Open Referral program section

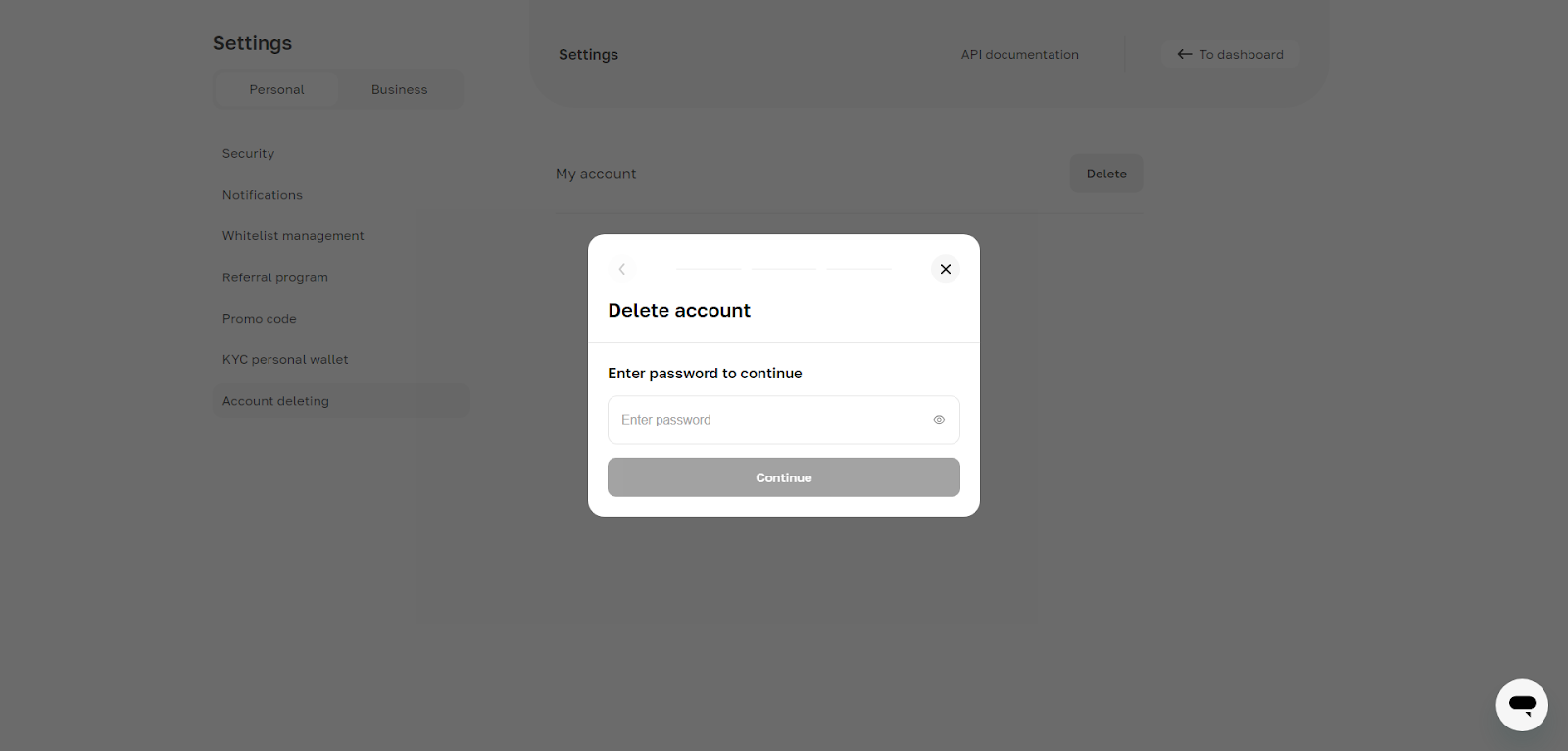click(274, 277)
